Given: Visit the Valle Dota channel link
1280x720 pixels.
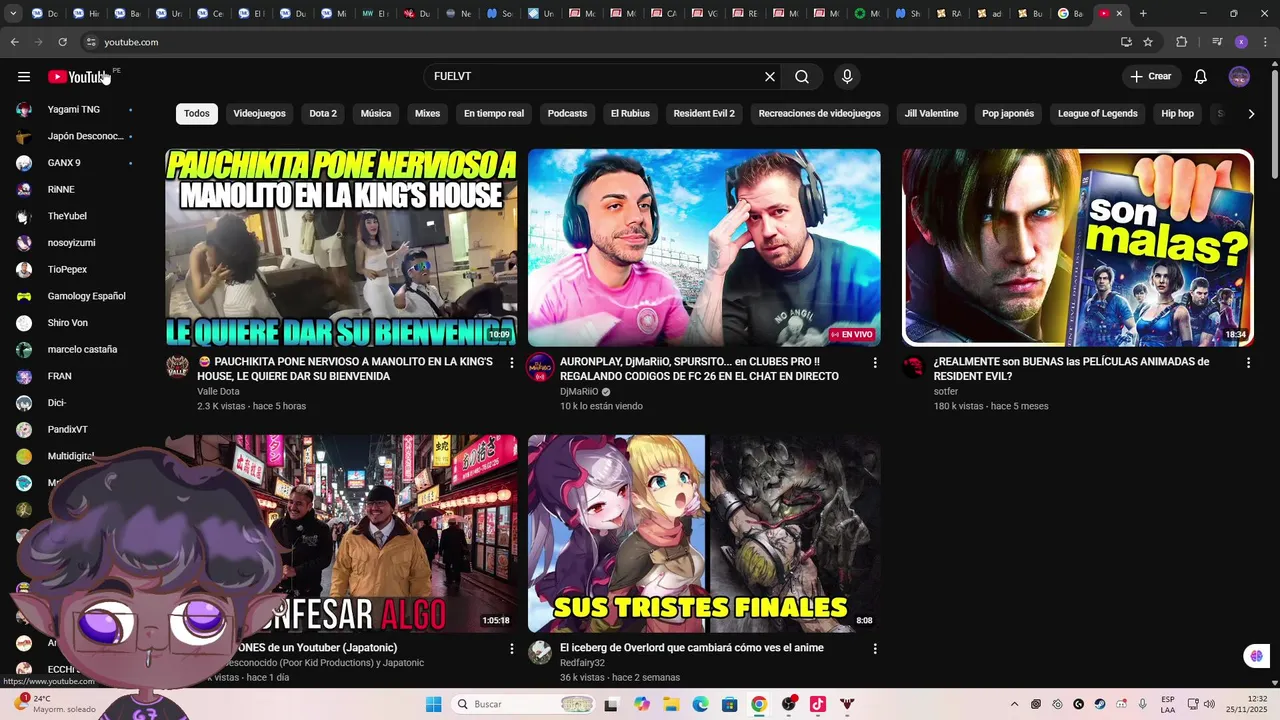Looking at the screenshot, I should point(218,392).
